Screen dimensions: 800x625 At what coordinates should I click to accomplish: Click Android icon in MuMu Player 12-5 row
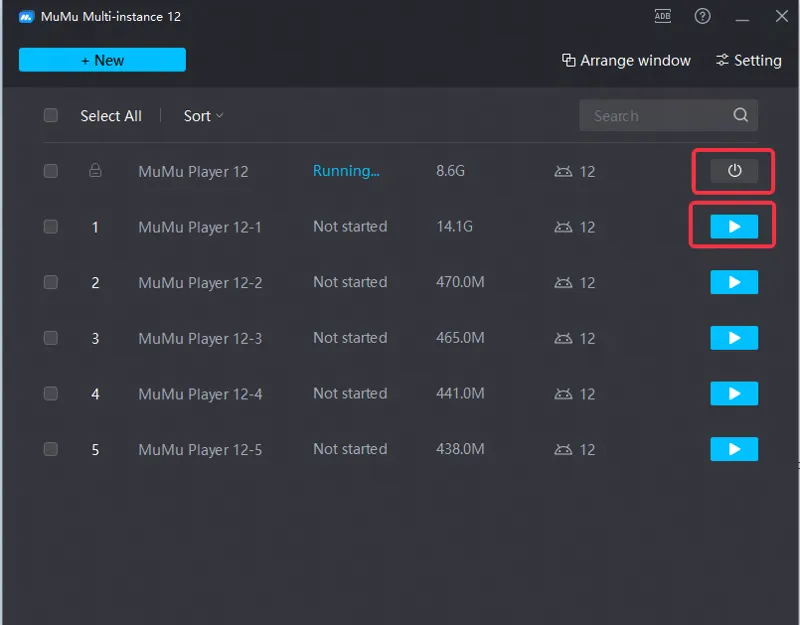pos(563,449)
